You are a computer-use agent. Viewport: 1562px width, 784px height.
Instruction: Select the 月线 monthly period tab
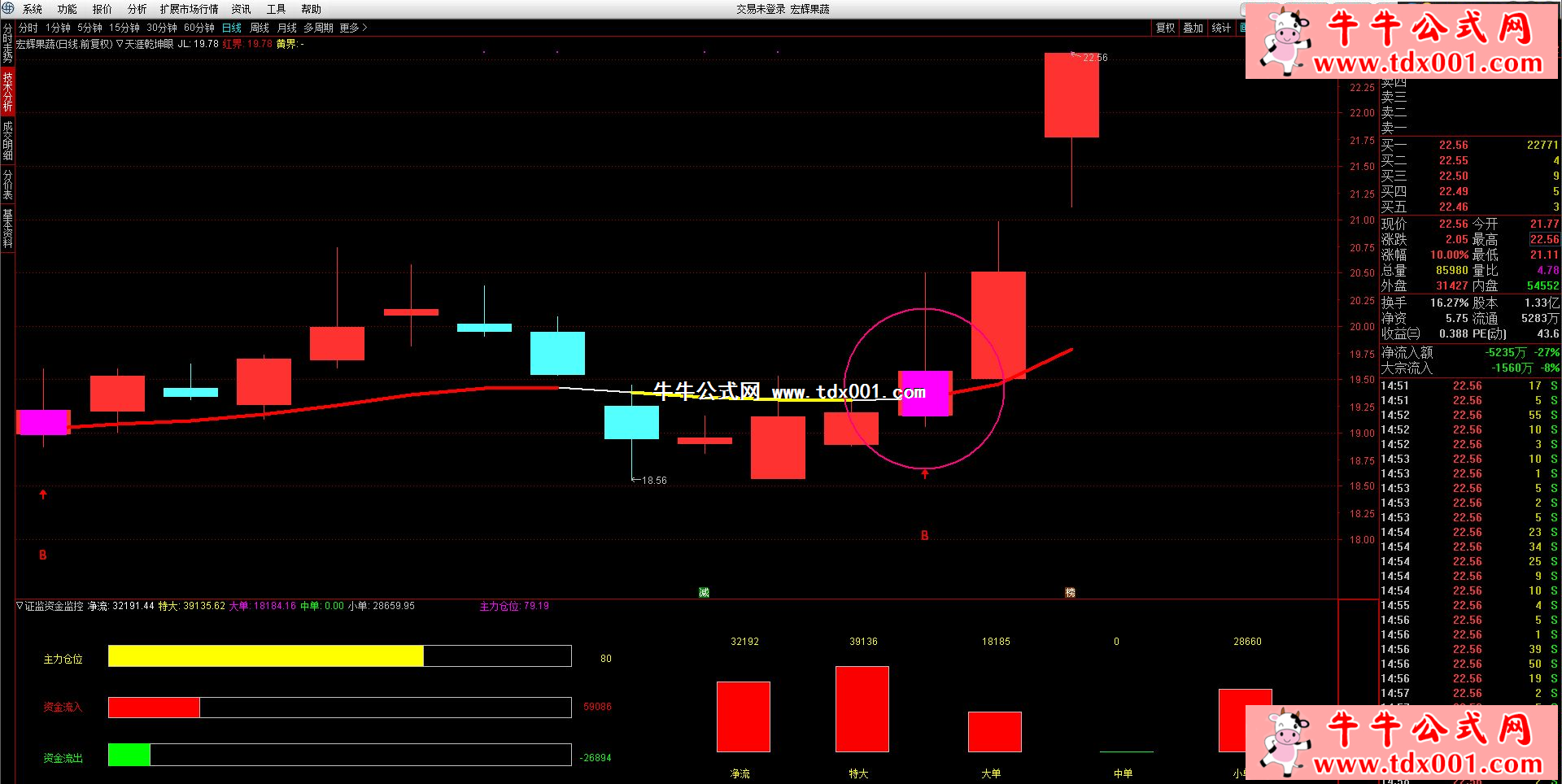coord(287,28)
